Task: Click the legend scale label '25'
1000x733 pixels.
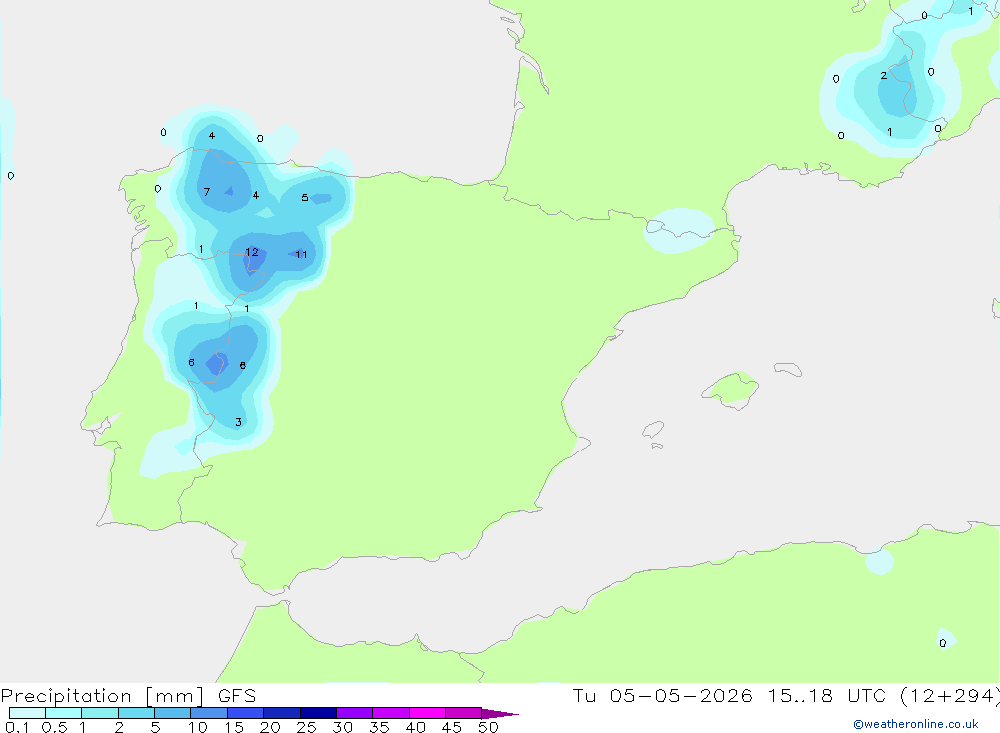Action: pyautogui.click(x=307, y=727)
